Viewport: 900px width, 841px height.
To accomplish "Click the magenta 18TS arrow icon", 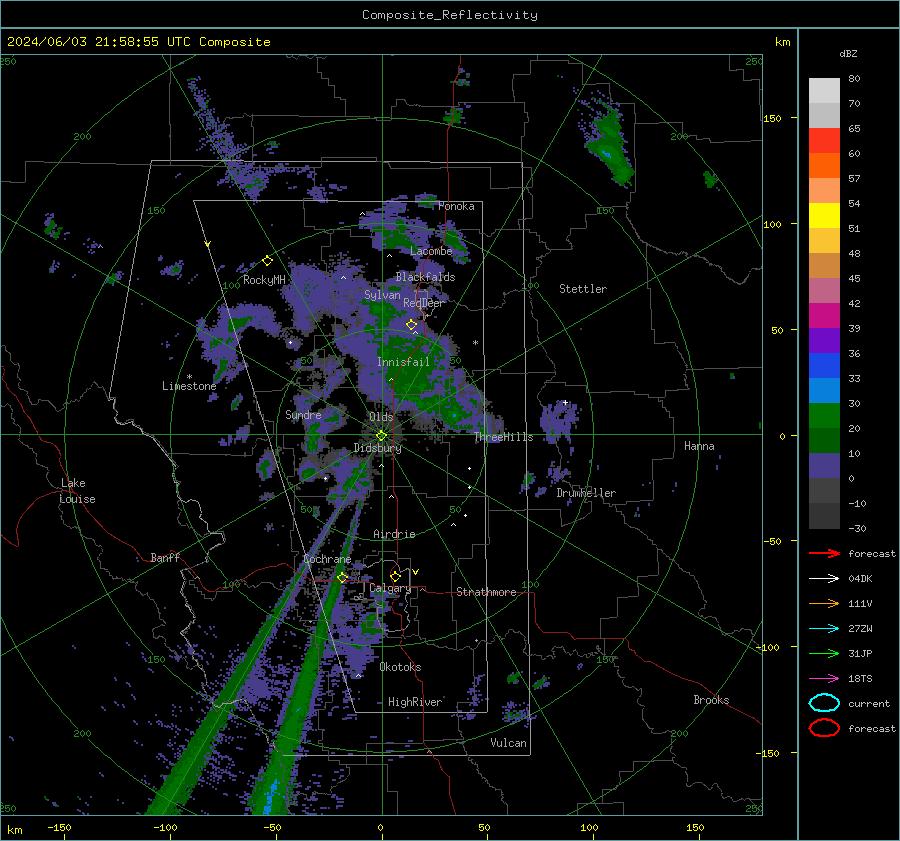I will (824, 678).
